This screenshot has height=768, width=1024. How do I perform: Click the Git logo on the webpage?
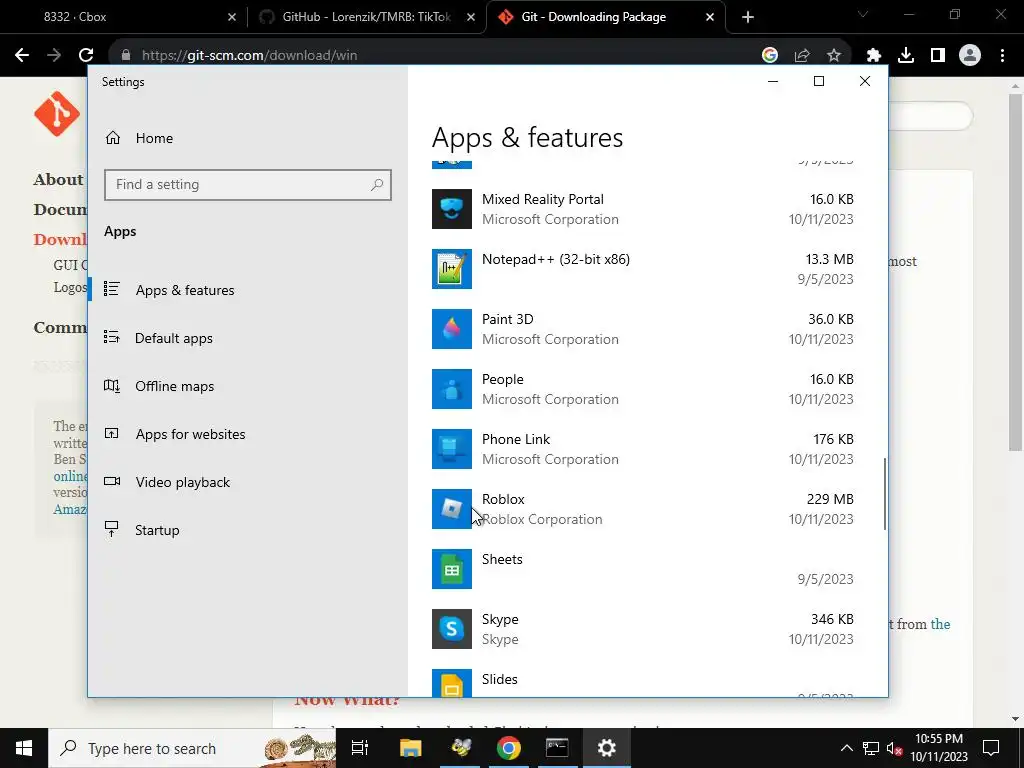[x=57, y=114]
